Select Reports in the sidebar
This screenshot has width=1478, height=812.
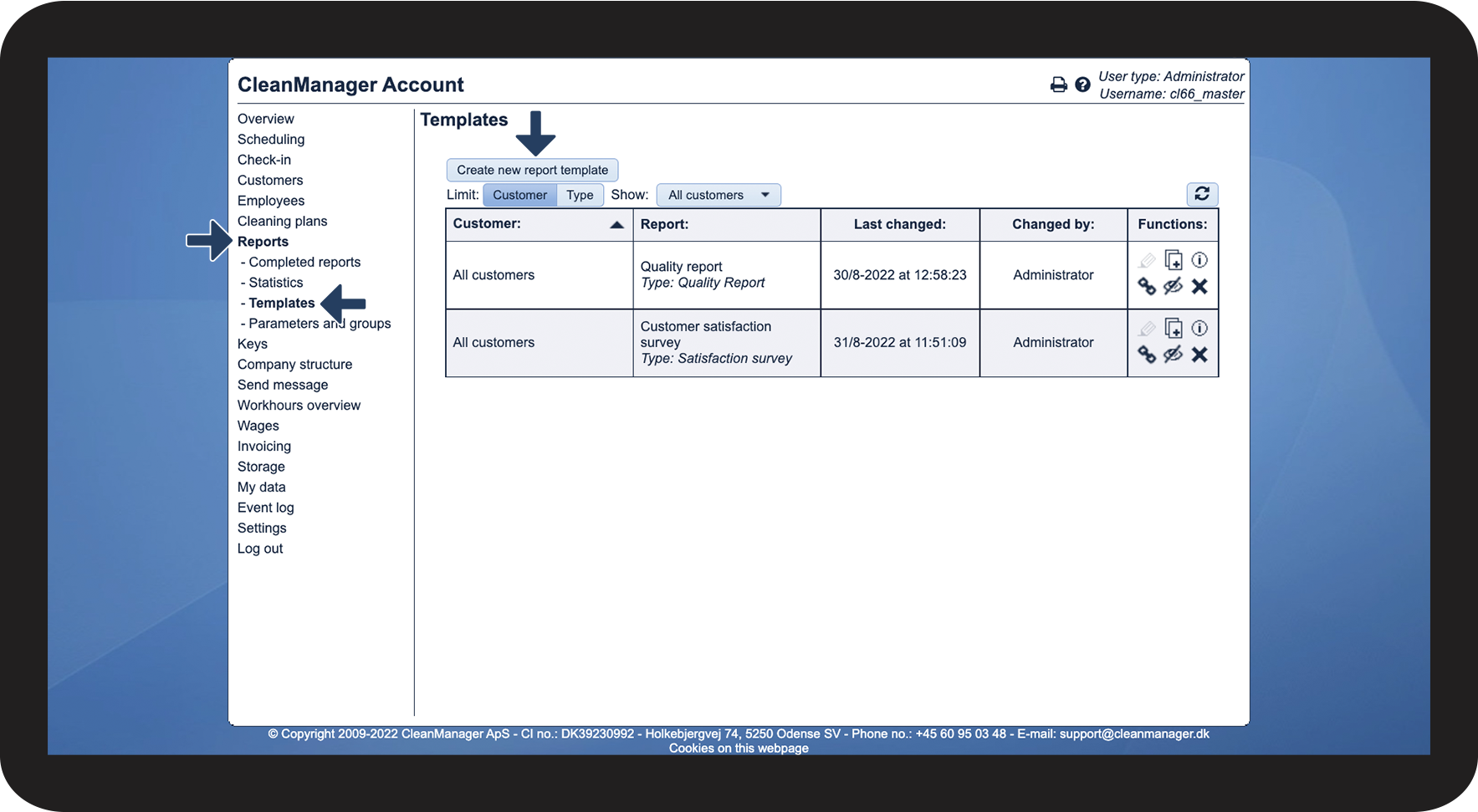263,242
